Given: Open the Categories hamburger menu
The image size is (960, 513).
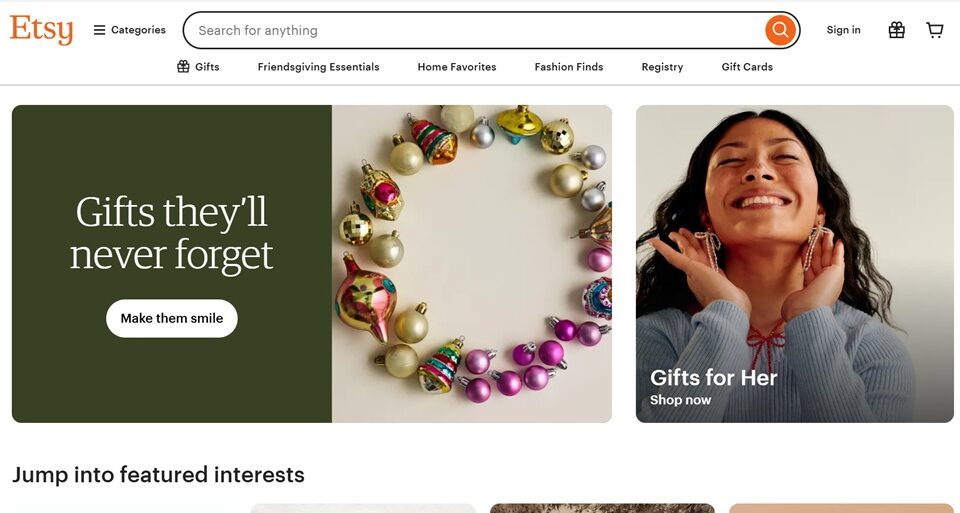Looking at the screenshot, I should pos(129,30).
